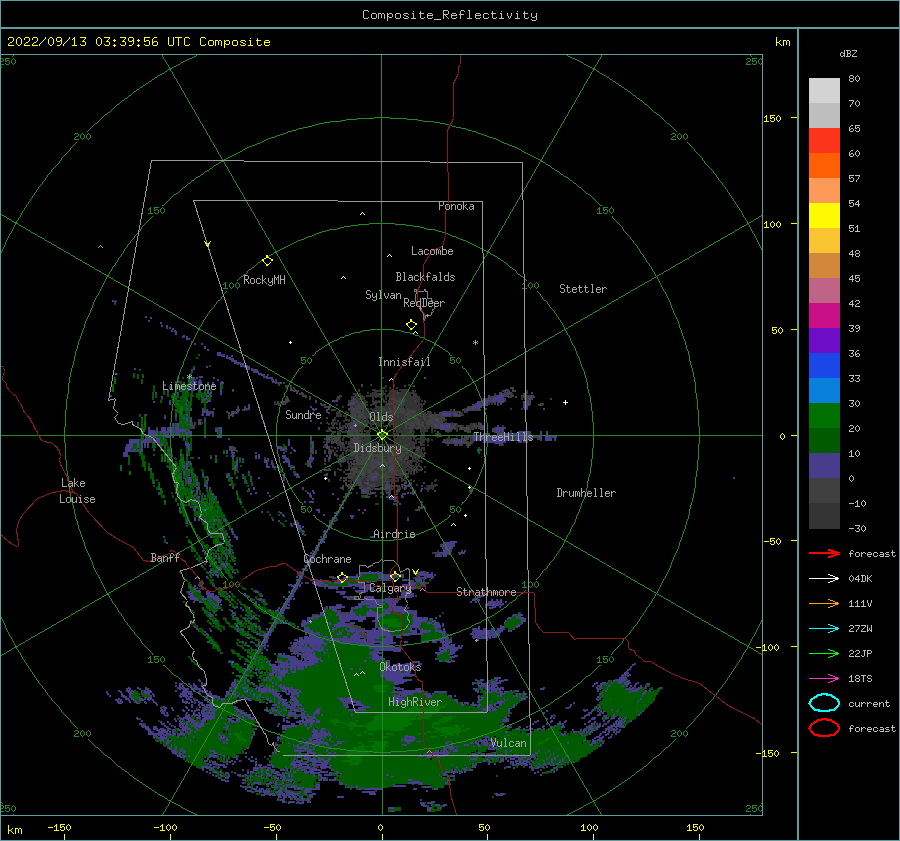Click the 36 dBZ purple color swatch
This screenshot has width=900, height=841.
click(824, 340)
